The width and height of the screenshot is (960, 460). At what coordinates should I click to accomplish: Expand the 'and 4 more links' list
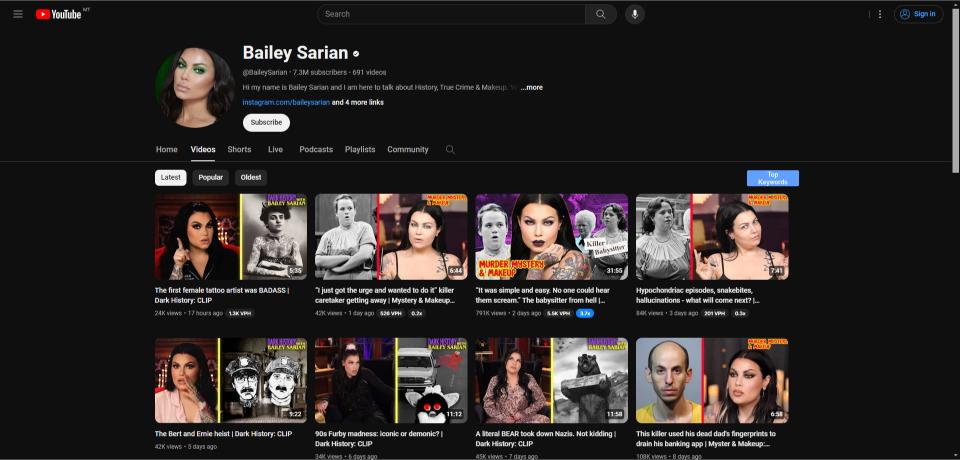pyautogui.click(x=357, y=102)
